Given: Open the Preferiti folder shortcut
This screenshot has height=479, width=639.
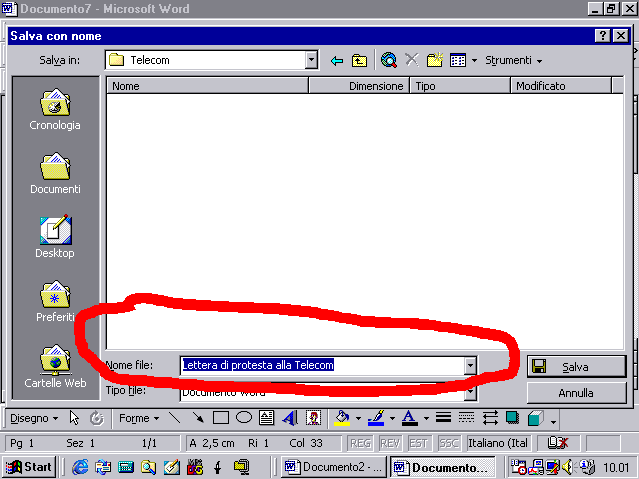Looking at the screenshot, I should pyautogui.click(x=55, y=301).
